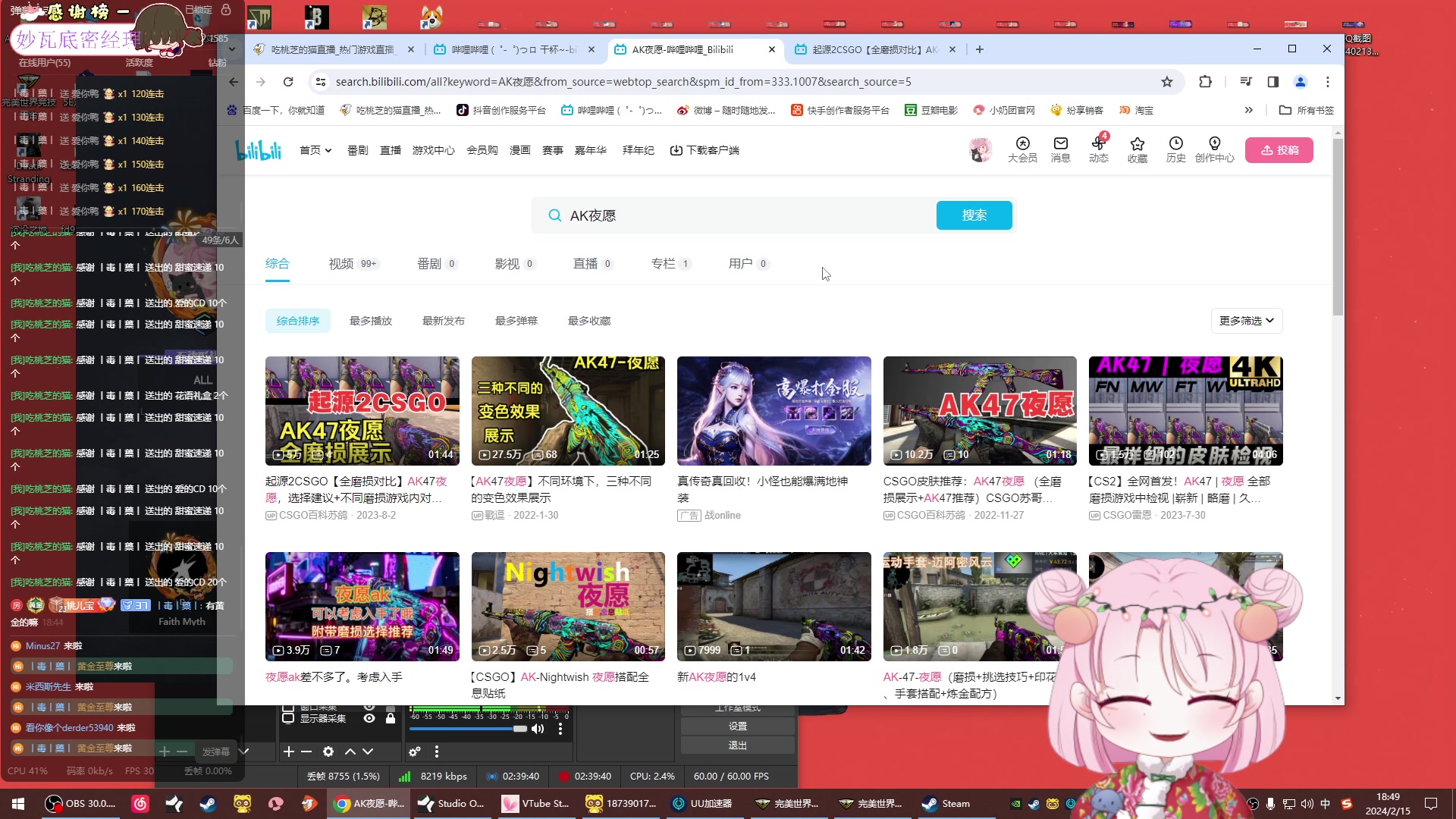Select 最多收藏 sort option
This screenshot has height=819, width=1456.
click(x=589, y=321)
